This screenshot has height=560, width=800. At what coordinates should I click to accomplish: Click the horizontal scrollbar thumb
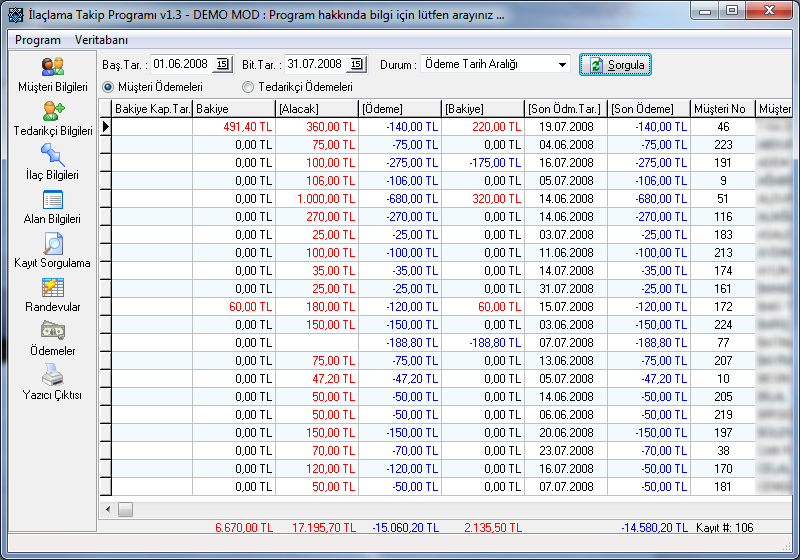pyautogui.click(x=126, y=510)
